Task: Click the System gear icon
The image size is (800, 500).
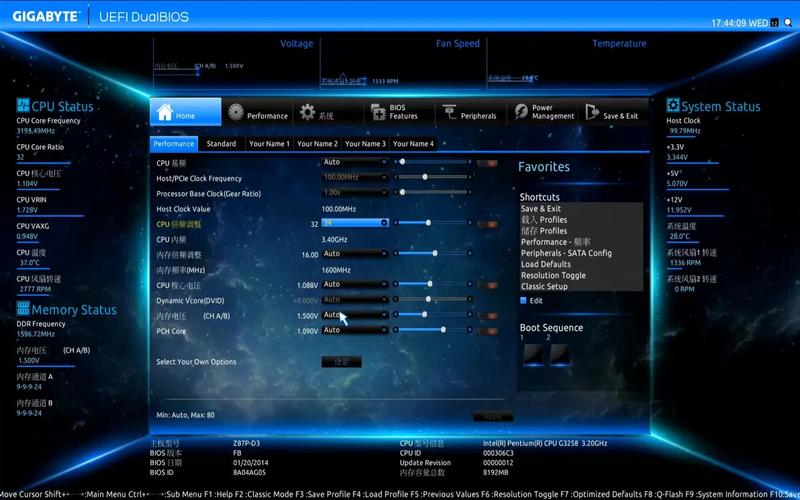Action: 308,113
